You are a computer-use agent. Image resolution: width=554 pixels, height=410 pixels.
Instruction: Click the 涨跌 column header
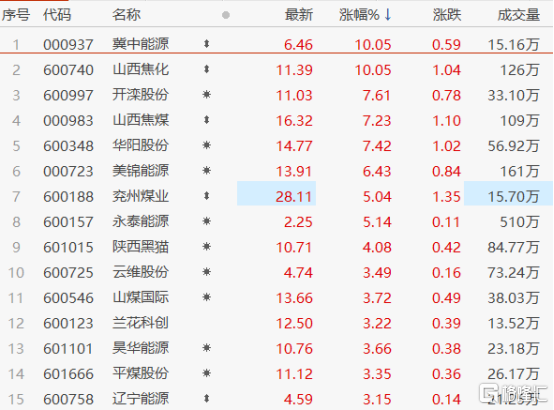pyautogui.click(x=447, y=15)
